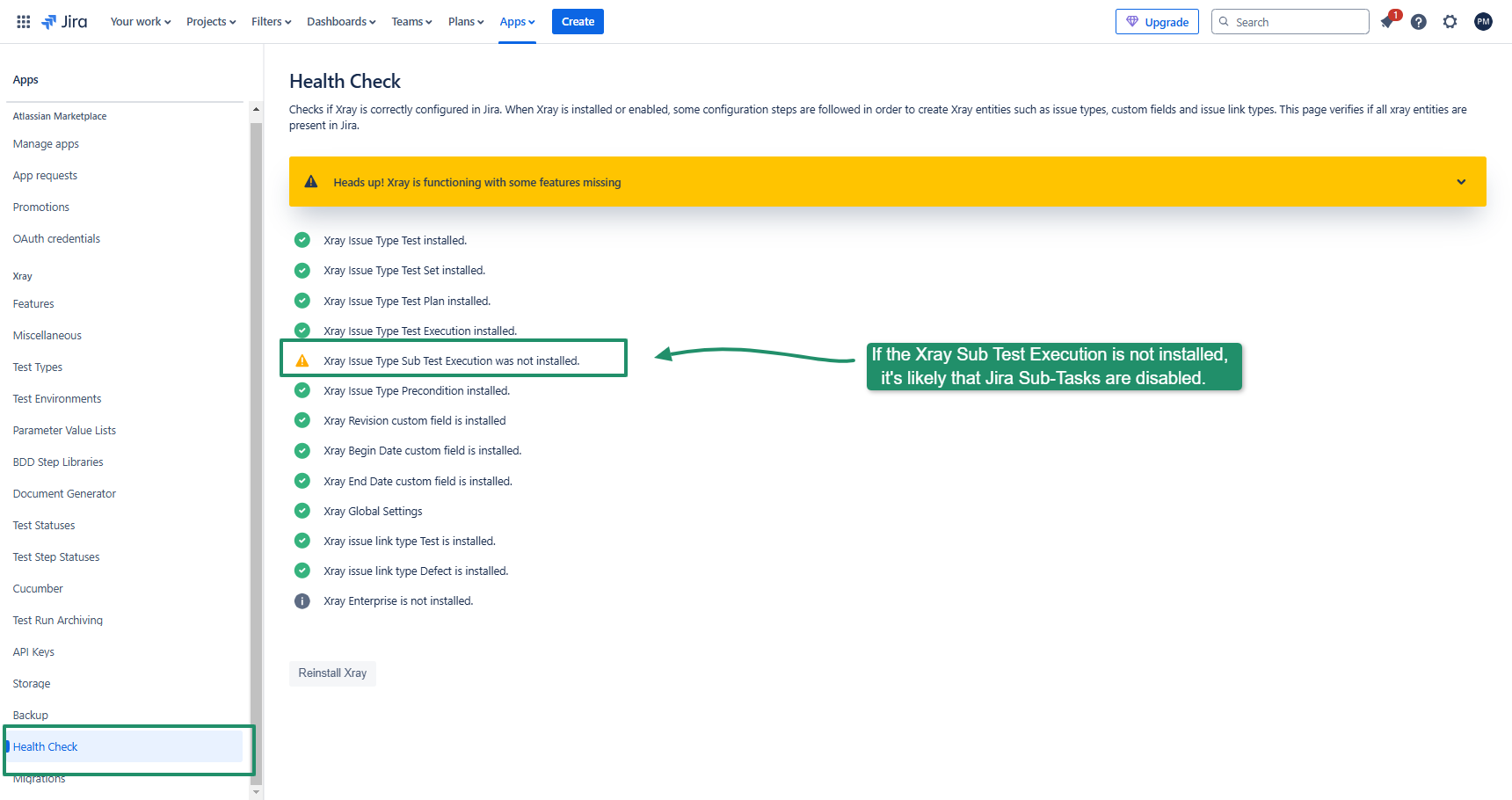Click info icon beside Xray Enterprise
The width and height of the screenshot is (1512, 800).
click(x=302, y=601)
